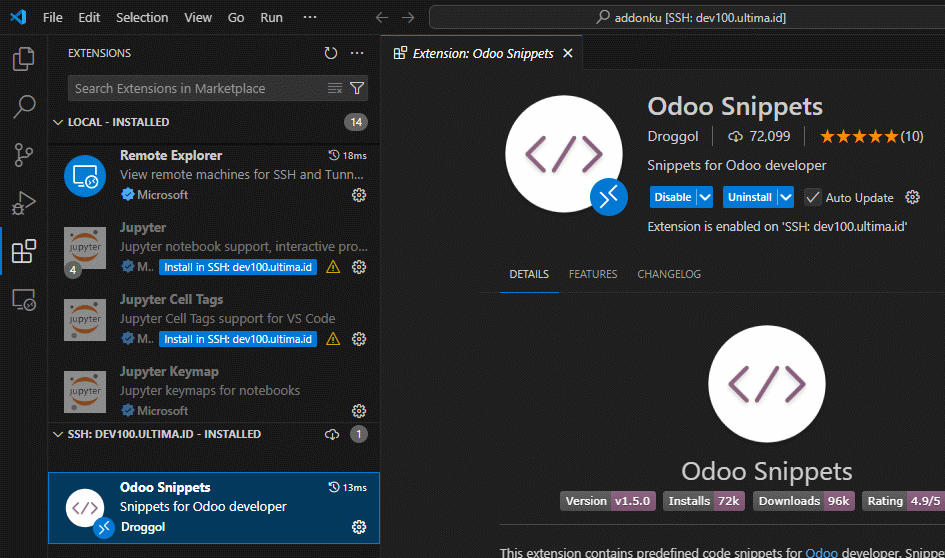Open Remote Explorer extension gear settings
945x558 pixels.
point(359,195)
